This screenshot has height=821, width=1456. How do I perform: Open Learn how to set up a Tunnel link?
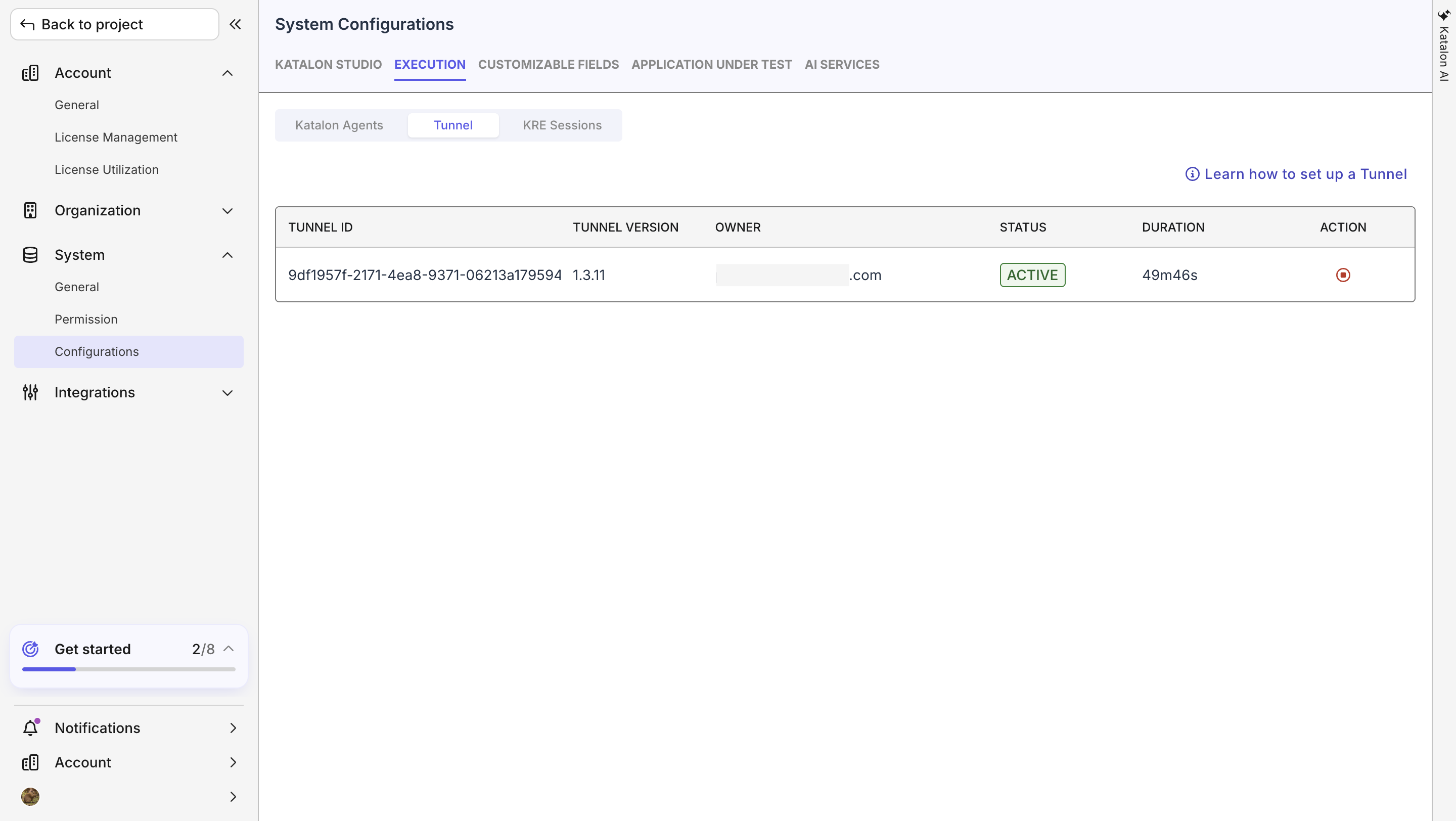click(1305, 174)
